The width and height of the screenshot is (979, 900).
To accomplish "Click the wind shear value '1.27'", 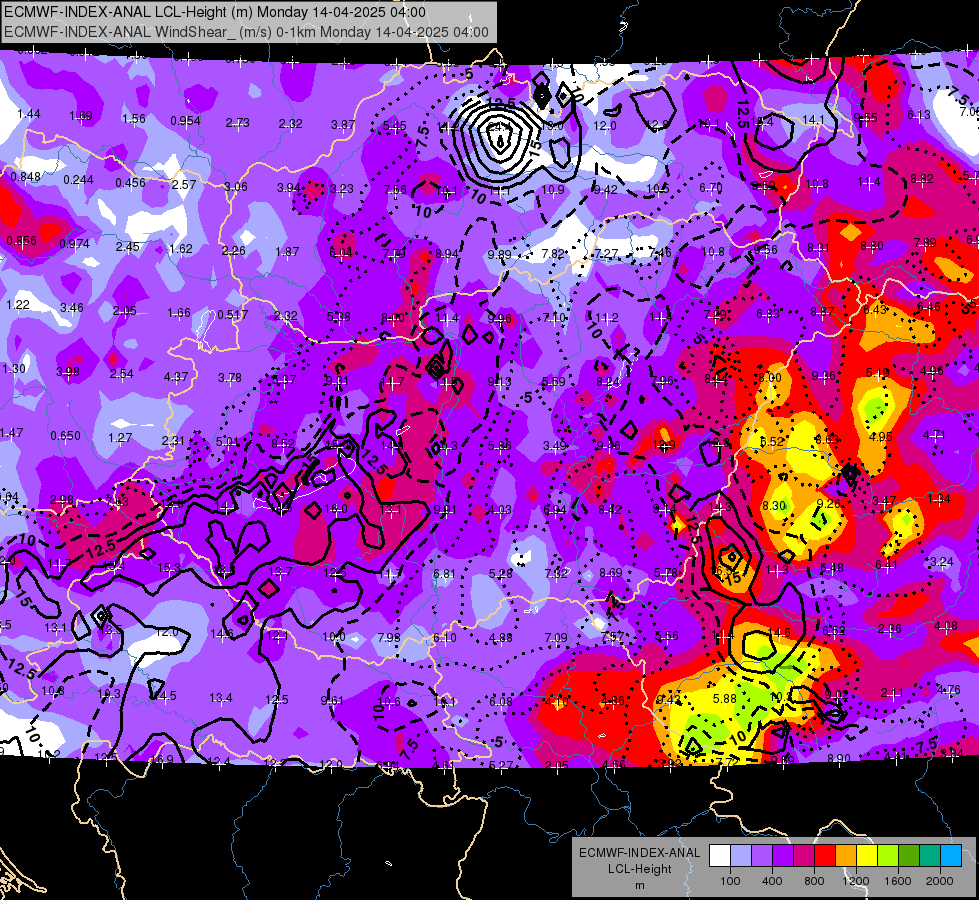I will click(x=120, y=438).
